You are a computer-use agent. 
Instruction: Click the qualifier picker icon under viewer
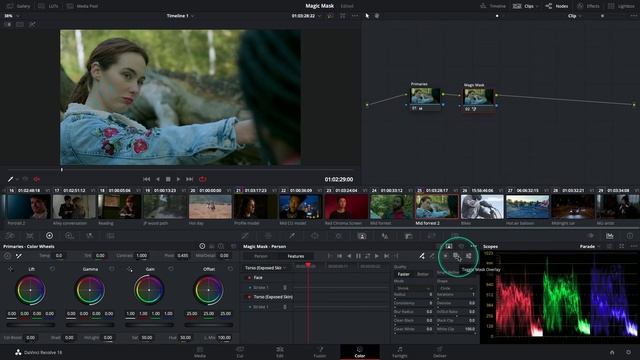[x=11, y=179]
